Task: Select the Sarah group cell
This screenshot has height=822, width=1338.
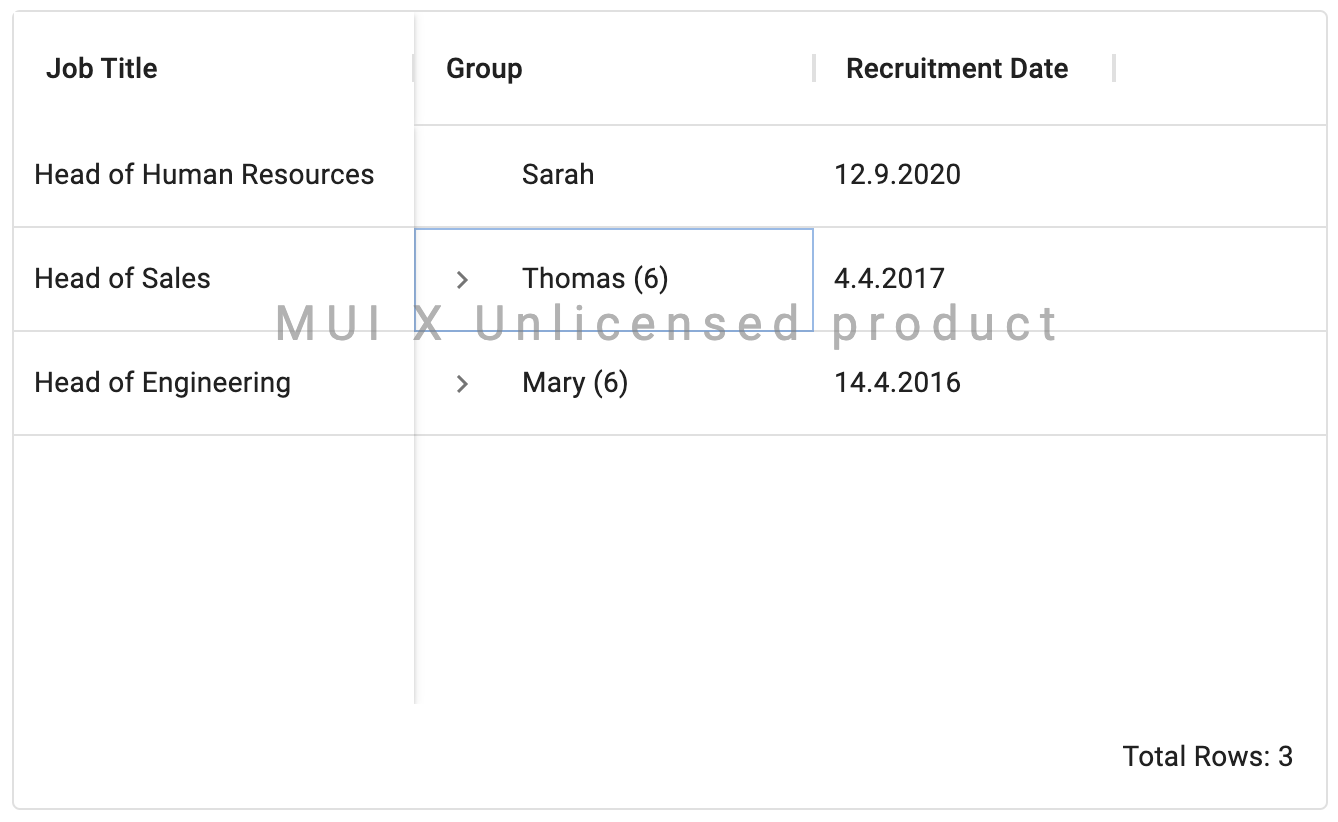Action: 614,175
